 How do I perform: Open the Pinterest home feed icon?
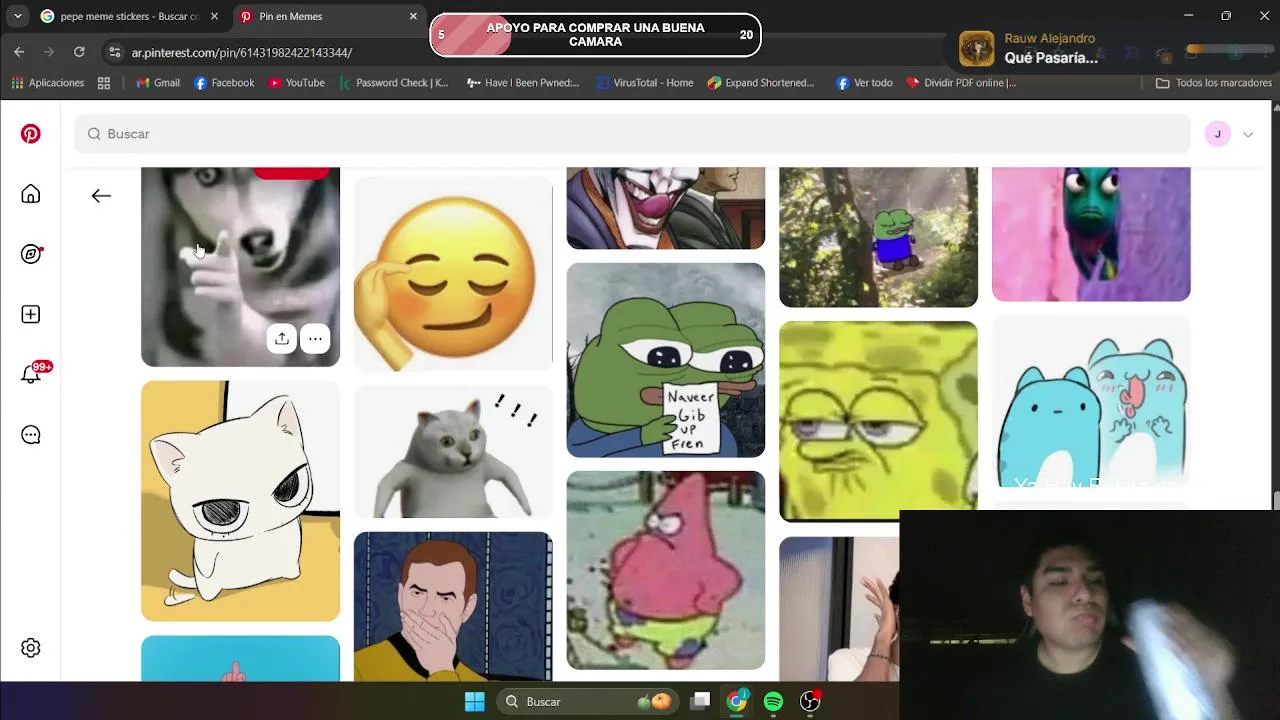coord(31,194)
